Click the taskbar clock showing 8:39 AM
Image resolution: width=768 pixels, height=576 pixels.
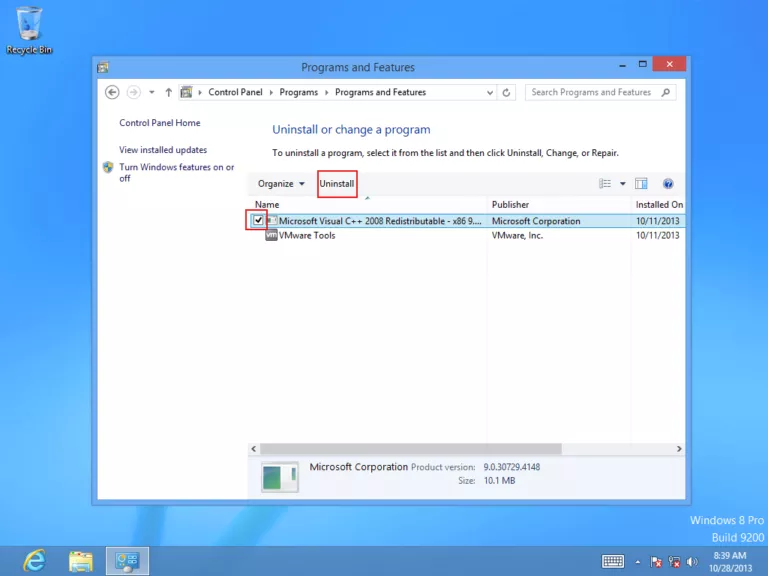tap(730, 561)
